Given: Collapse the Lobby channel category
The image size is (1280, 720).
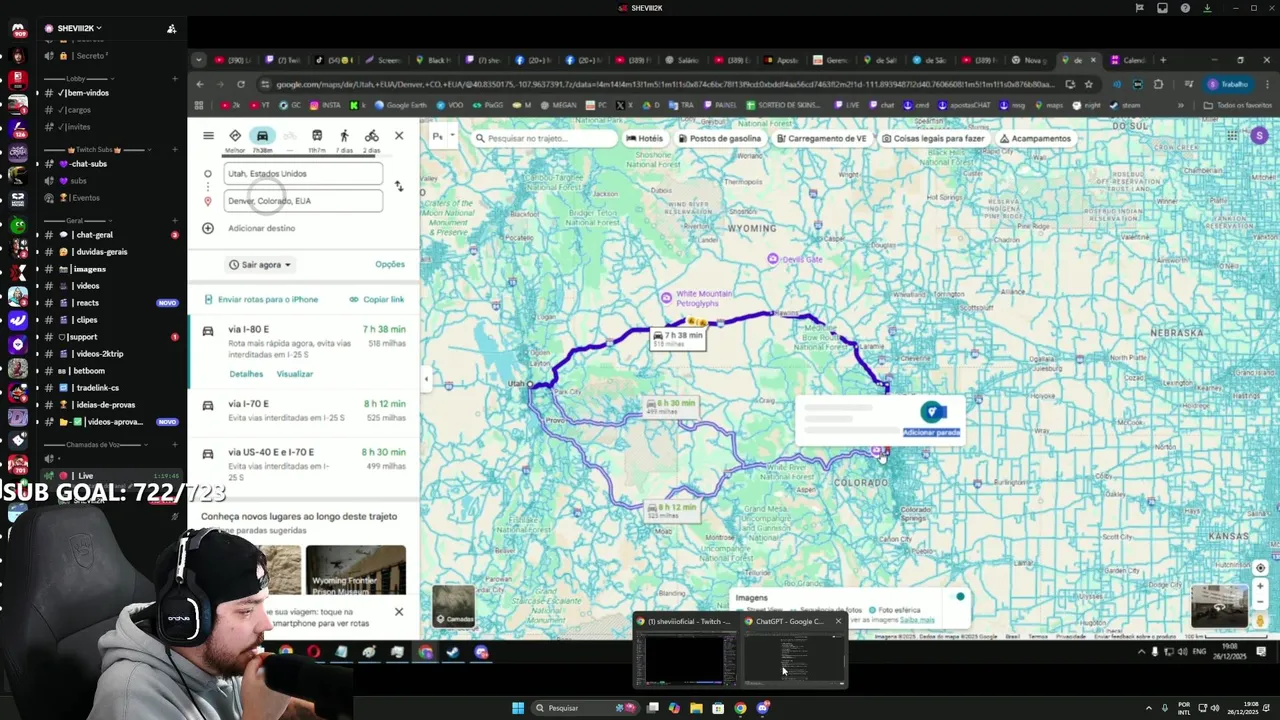Looking at the screenshot, I should click(76, 78).
